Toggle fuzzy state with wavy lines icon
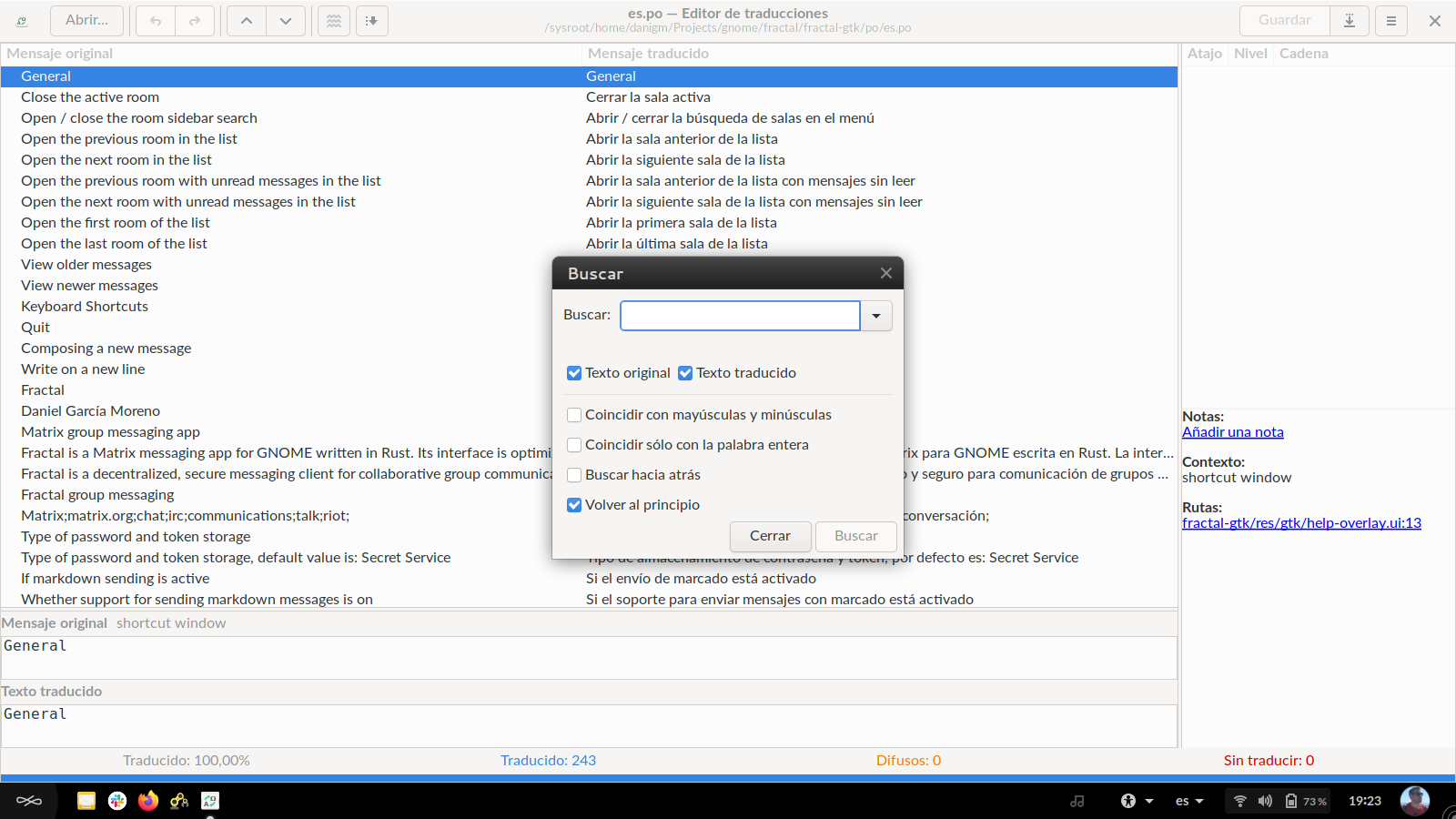This screenshot has width=1456, height=819. [x=334, y=21]
